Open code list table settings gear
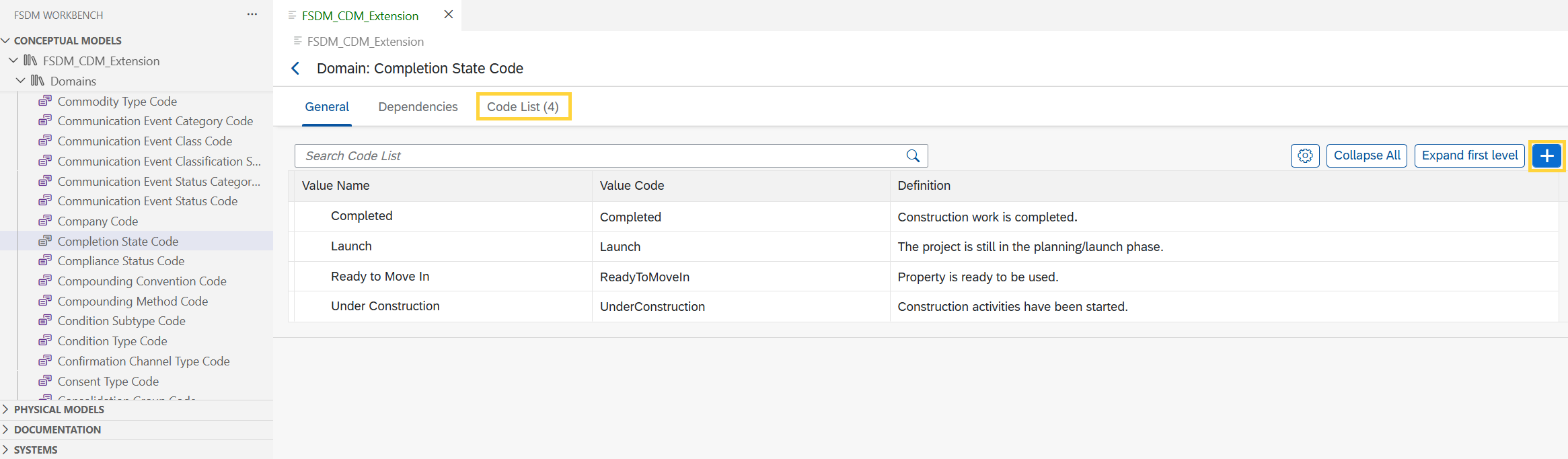Screen dimensions: 1568x459 point(1305,155)
